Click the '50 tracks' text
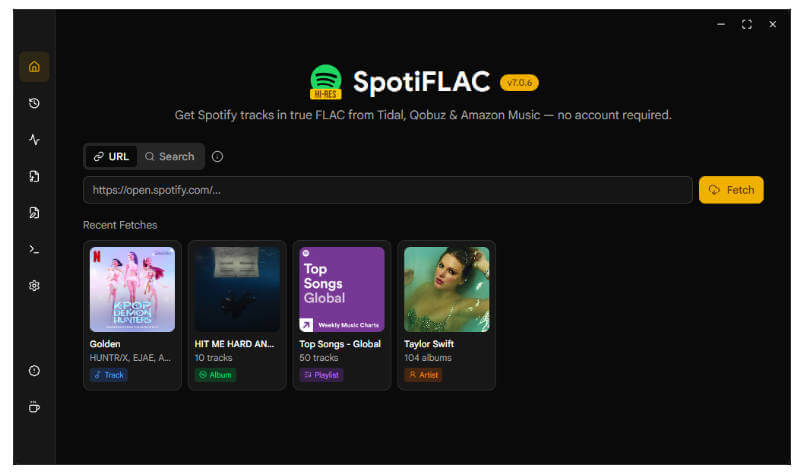This screenshot has height=474, width=799. coord(319,358)
